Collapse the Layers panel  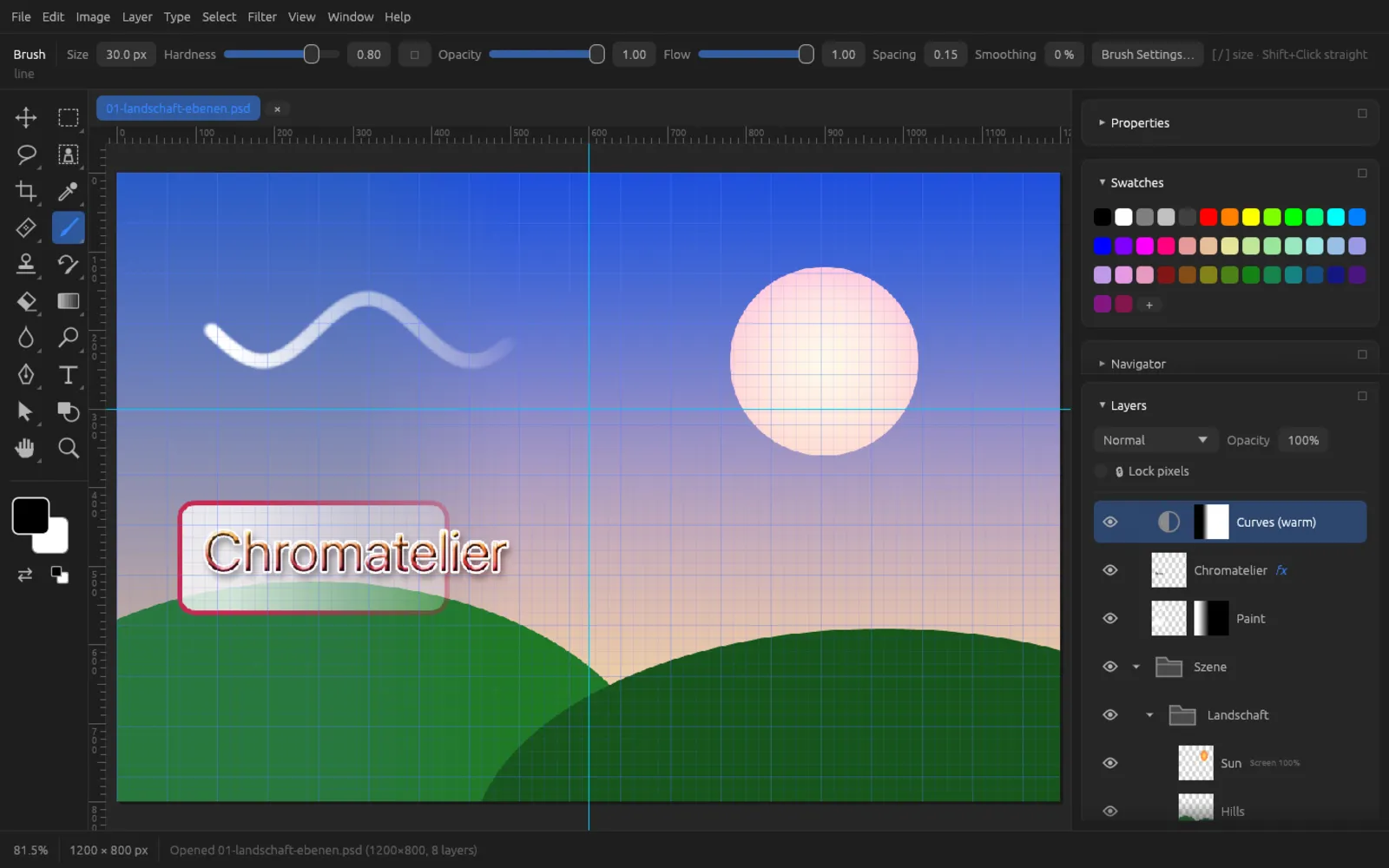coord(1102,405)
